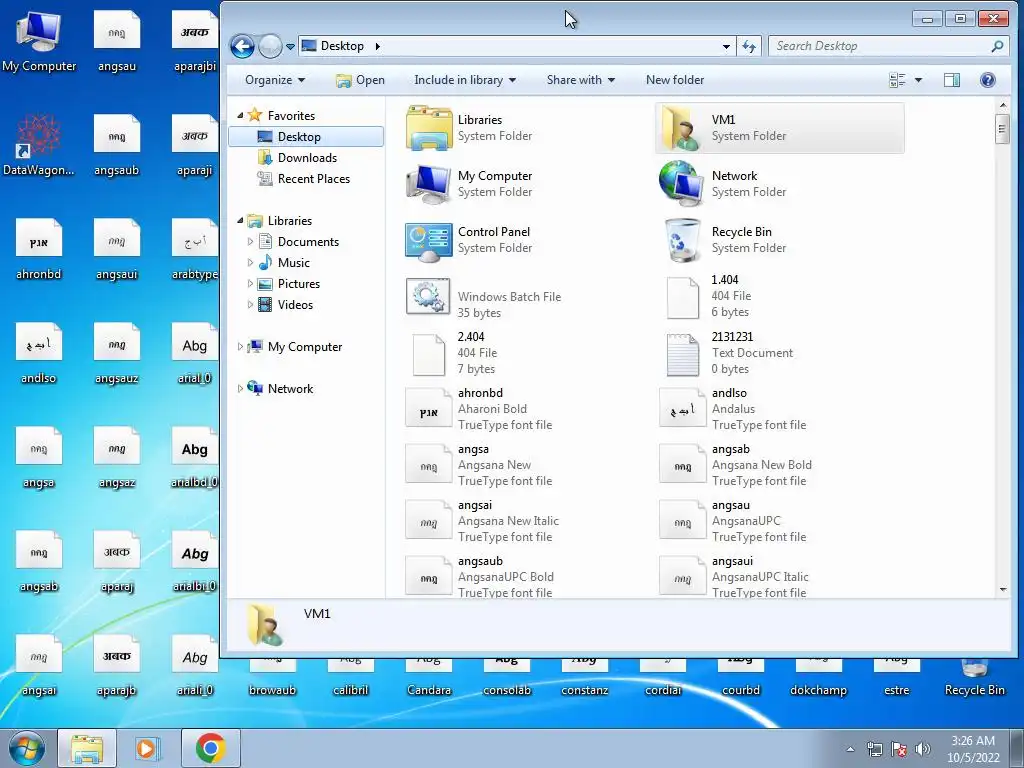Select the aparajb font icon on desktop
Screen dimensions: 1024x768
[116, 665]
